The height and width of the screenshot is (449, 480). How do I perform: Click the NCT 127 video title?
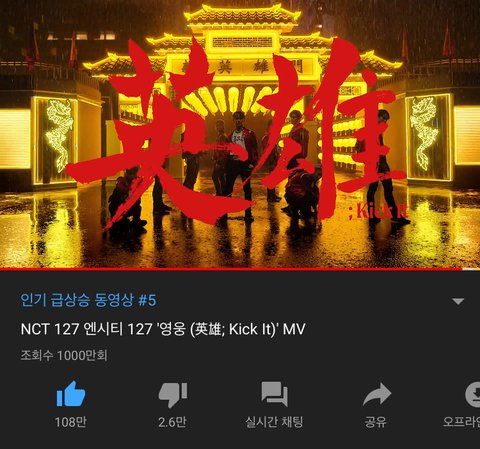pos(163,329)
